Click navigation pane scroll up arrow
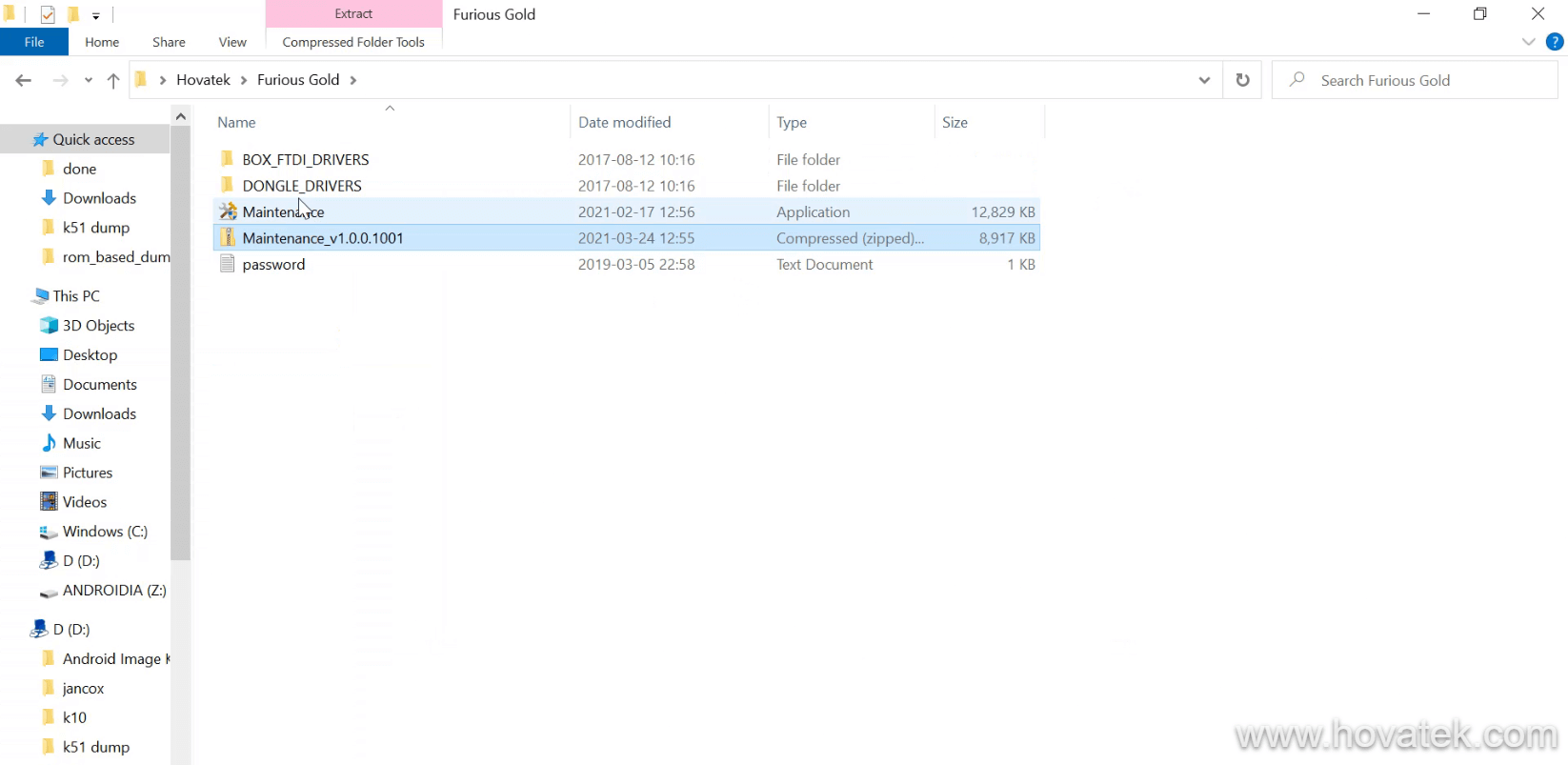 (181, 116)
